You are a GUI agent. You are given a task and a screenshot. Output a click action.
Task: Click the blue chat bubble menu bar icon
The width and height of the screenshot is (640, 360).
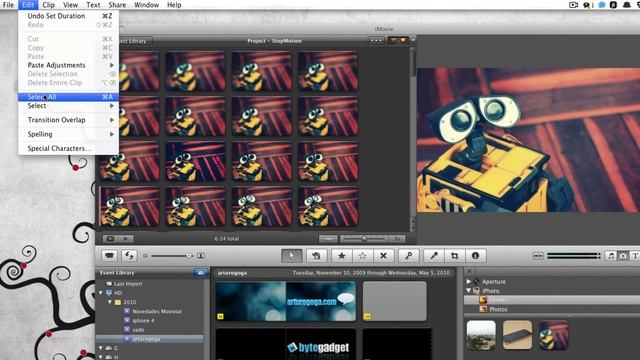pos(602,5)
